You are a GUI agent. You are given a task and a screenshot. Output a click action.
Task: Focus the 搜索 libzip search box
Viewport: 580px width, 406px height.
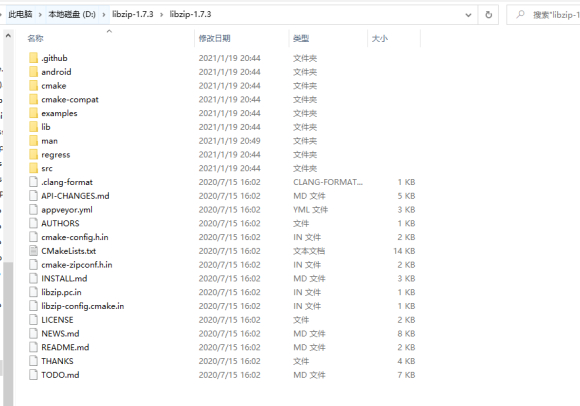pyautogui.click(x=544, y=15)
